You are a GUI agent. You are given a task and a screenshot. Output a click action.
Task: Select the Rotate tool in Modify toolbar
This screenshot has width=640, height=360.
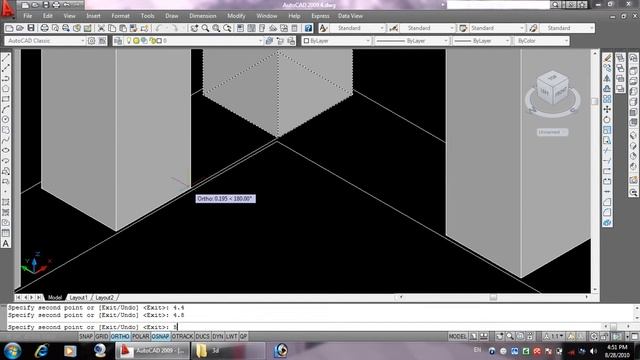(607, 120)
